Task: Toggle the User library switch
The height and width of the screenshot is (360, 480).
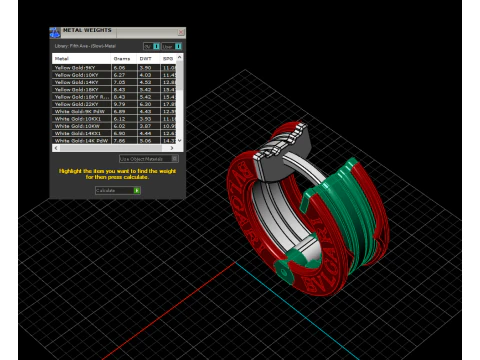Action: (x=178, y=46)
